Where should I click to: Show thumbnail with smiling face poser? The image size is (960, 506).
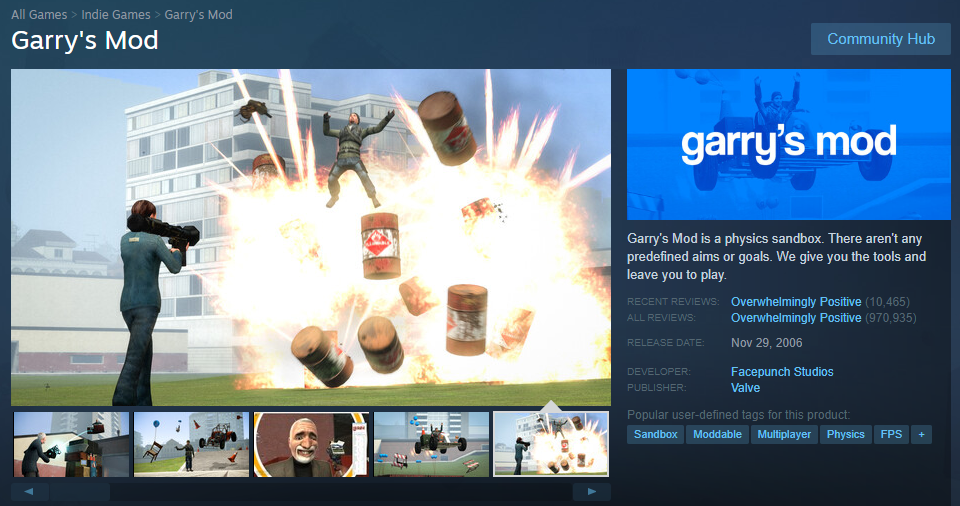(312, 444)
